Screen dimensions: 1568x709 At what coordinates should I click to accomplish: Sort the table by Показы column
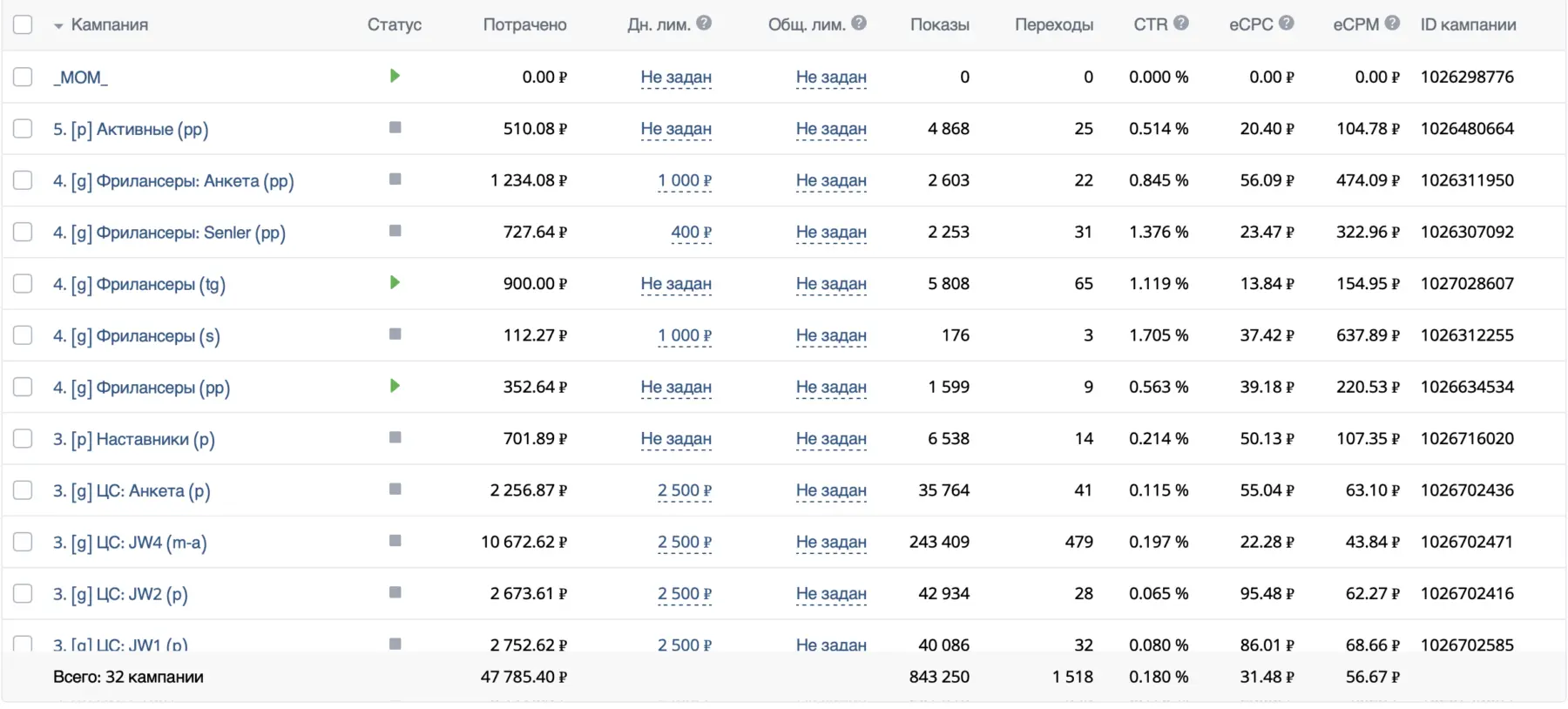point(939,24)
